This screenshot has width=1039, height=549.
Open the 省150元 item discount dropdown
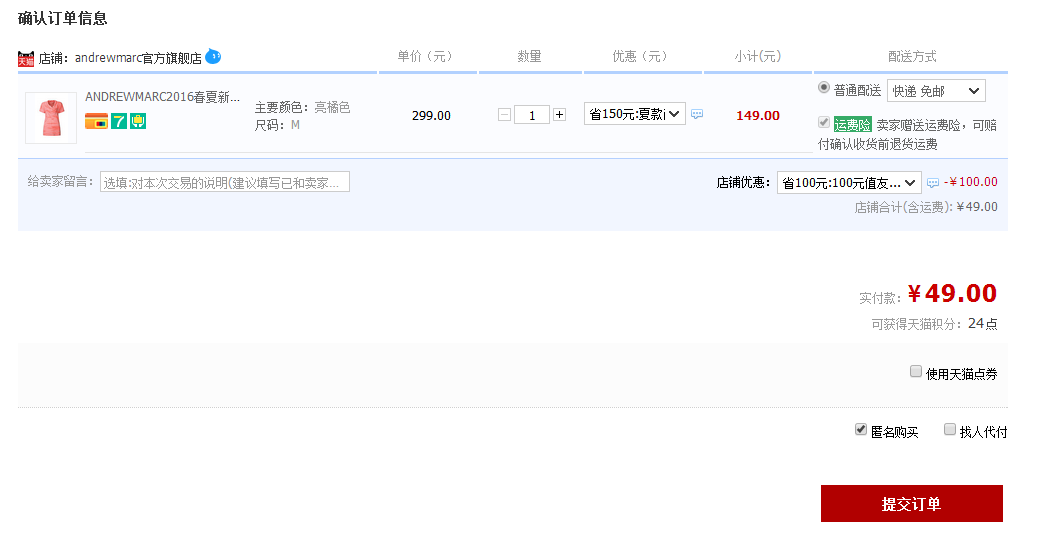click(x=635, y=114)
